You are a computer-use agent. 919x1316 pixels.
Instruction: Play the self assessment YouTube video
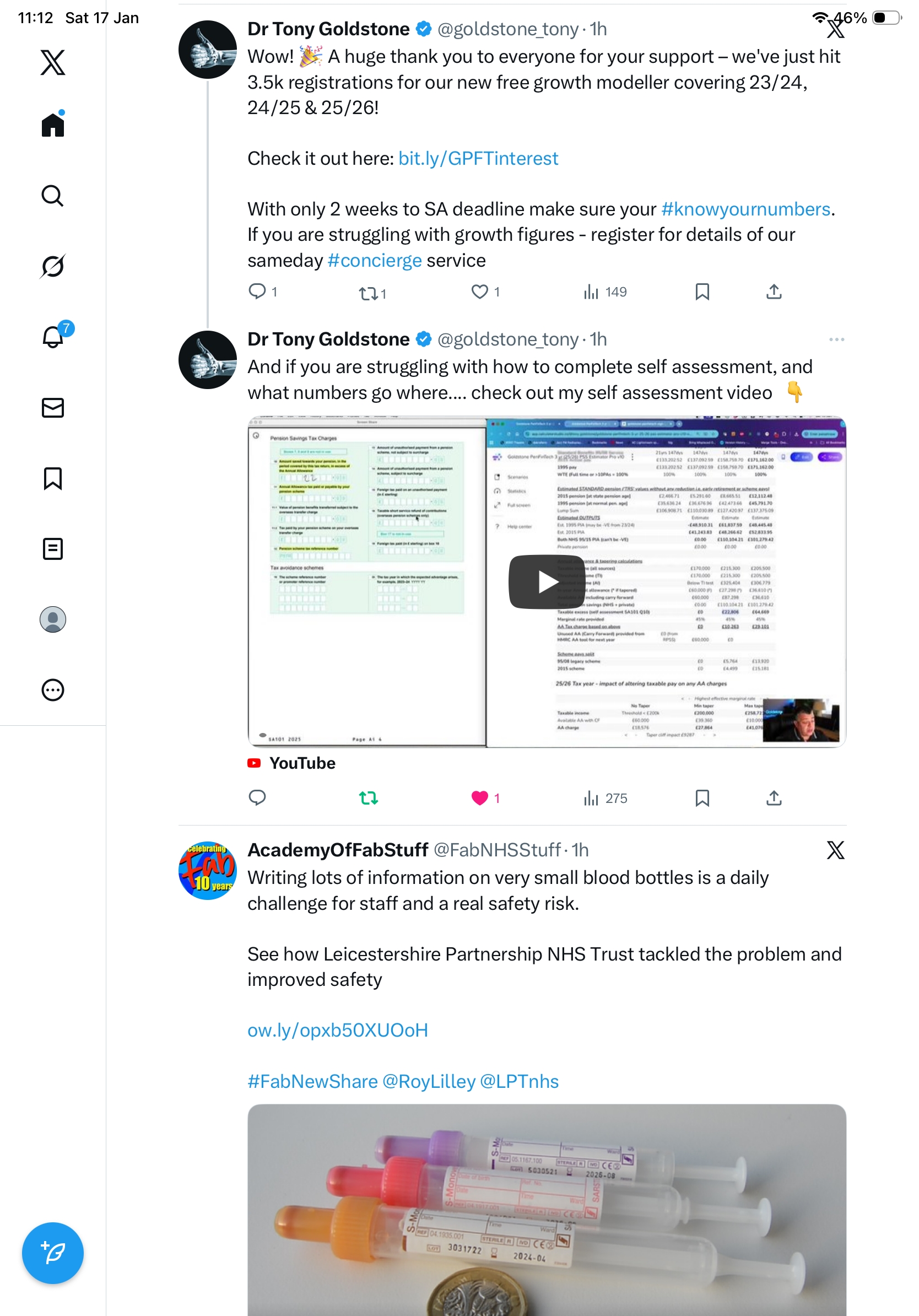point(546,581)
